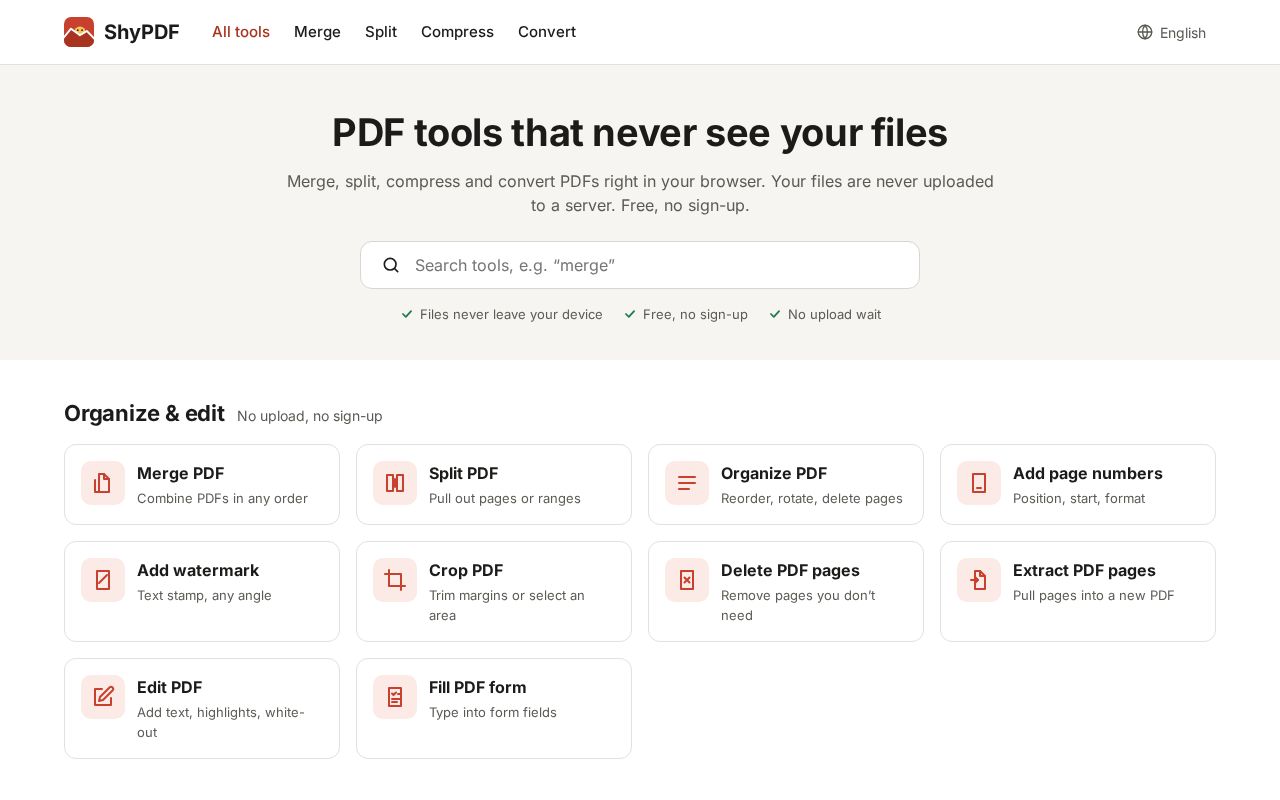This screenshot has height=800, width=1280.
Task: Open the Fill PDF form icon
Action: 395,697
